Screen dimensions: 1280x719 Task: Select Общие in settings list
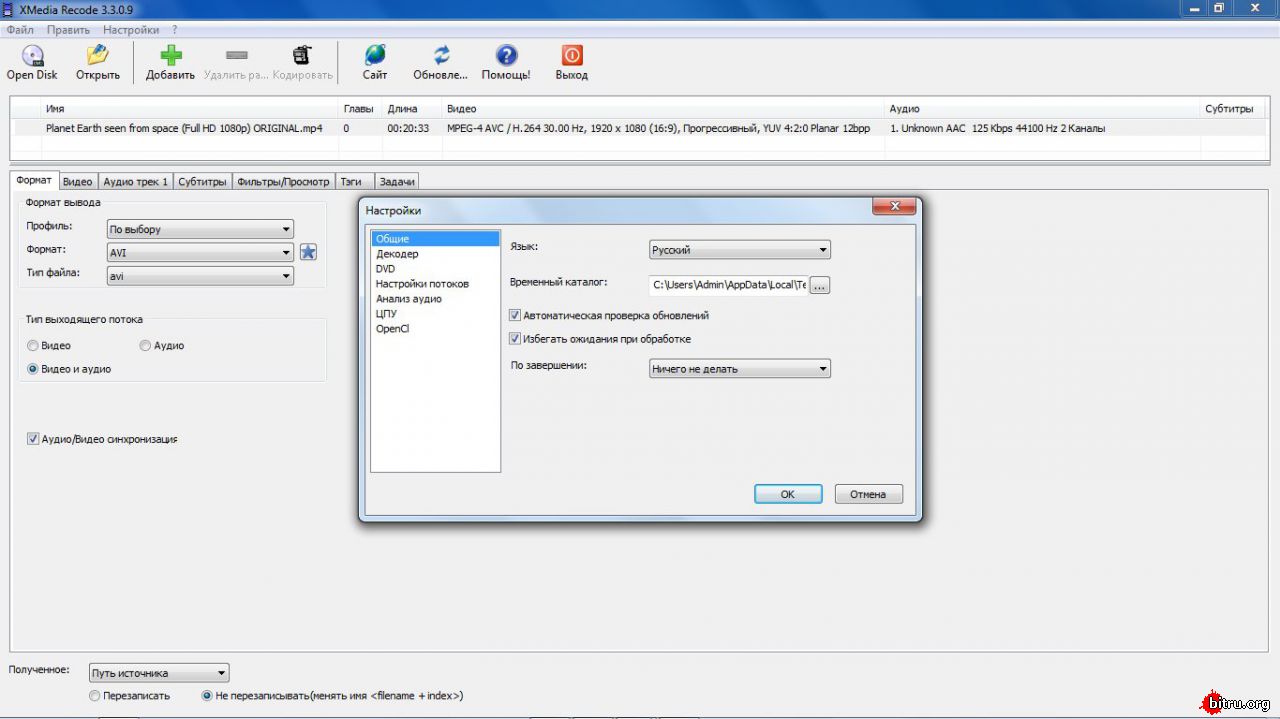[435, 239]
